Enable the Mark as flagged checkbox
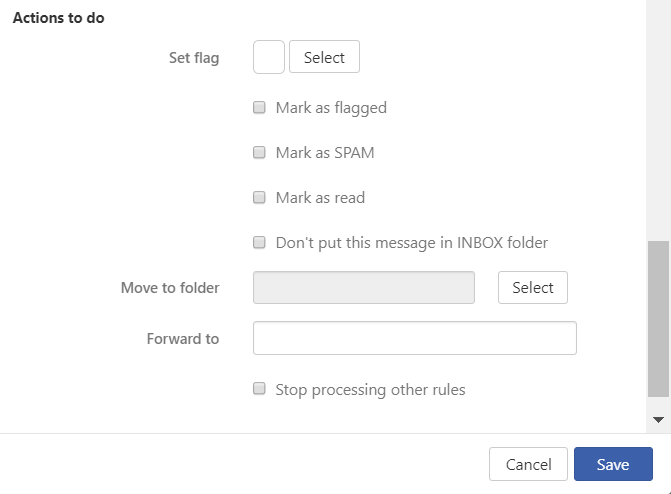Viewport: 671px width, 494px height. (259, 107)
